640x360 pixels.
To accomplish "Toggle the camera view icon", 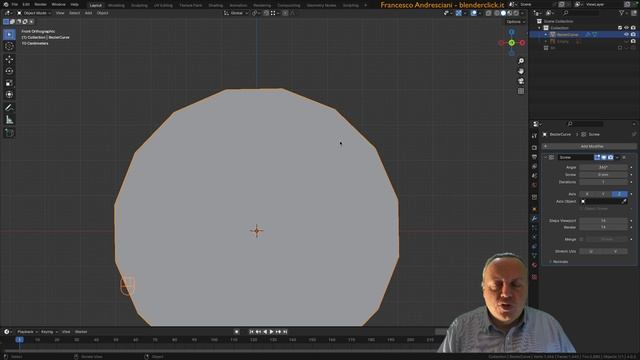I will pyautogui.click(x=521, y=81).
